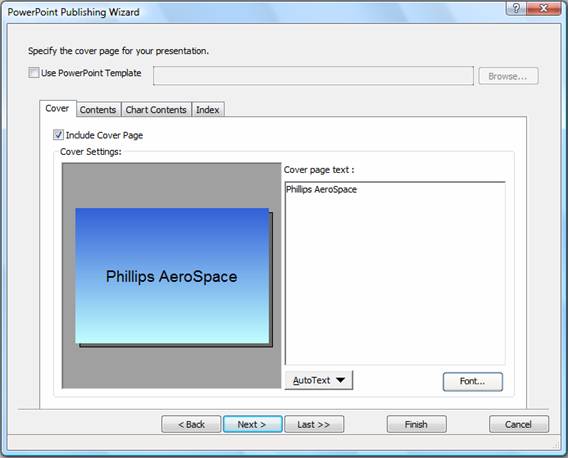Click the Phillips AeroSpace cover slide preview
The width and height of the screenshot is (568, 458).
pyautogui.click(x=172, y=276)
